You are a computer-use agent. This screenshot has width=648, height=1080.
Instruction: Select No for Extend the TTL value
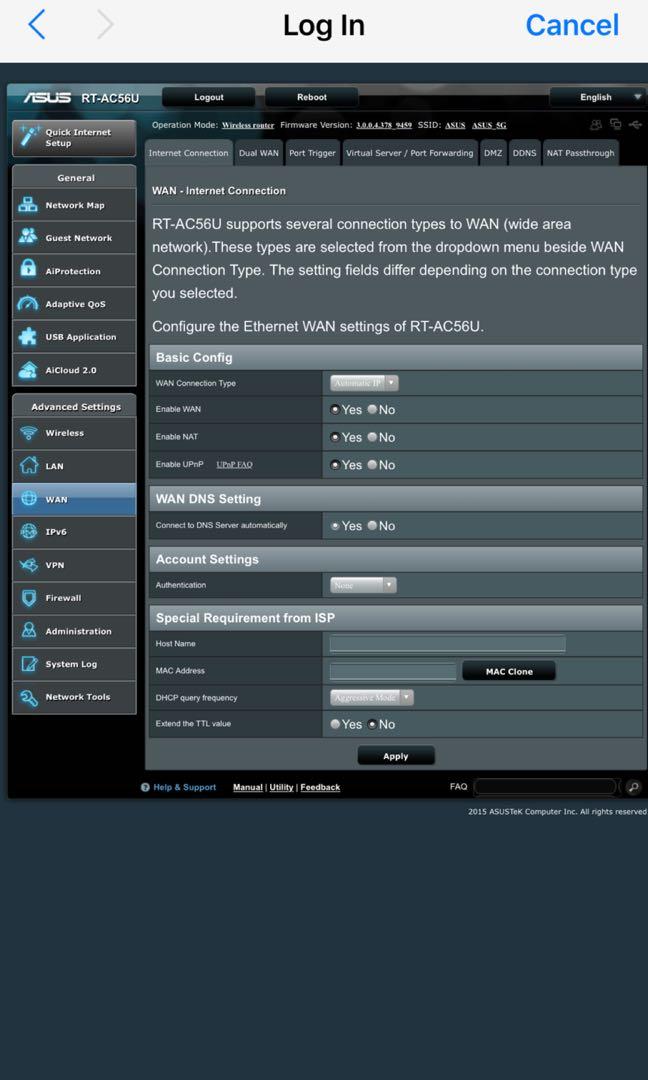[372, 725]
